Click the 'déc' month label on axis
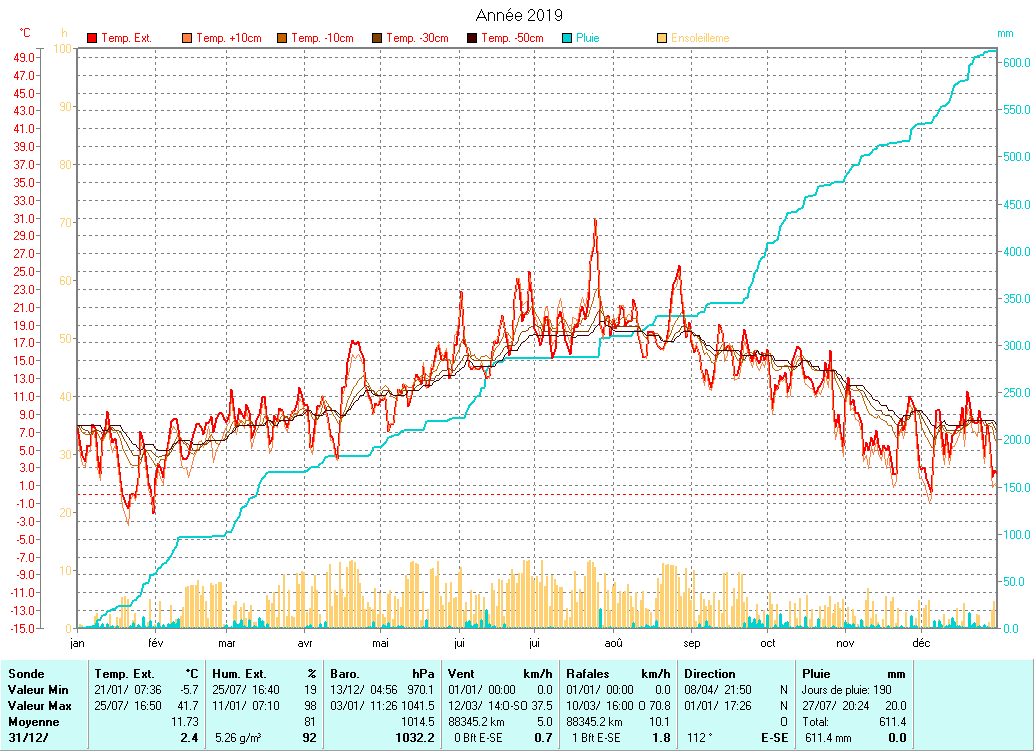The image size is (1034, 751). (921, 643)
